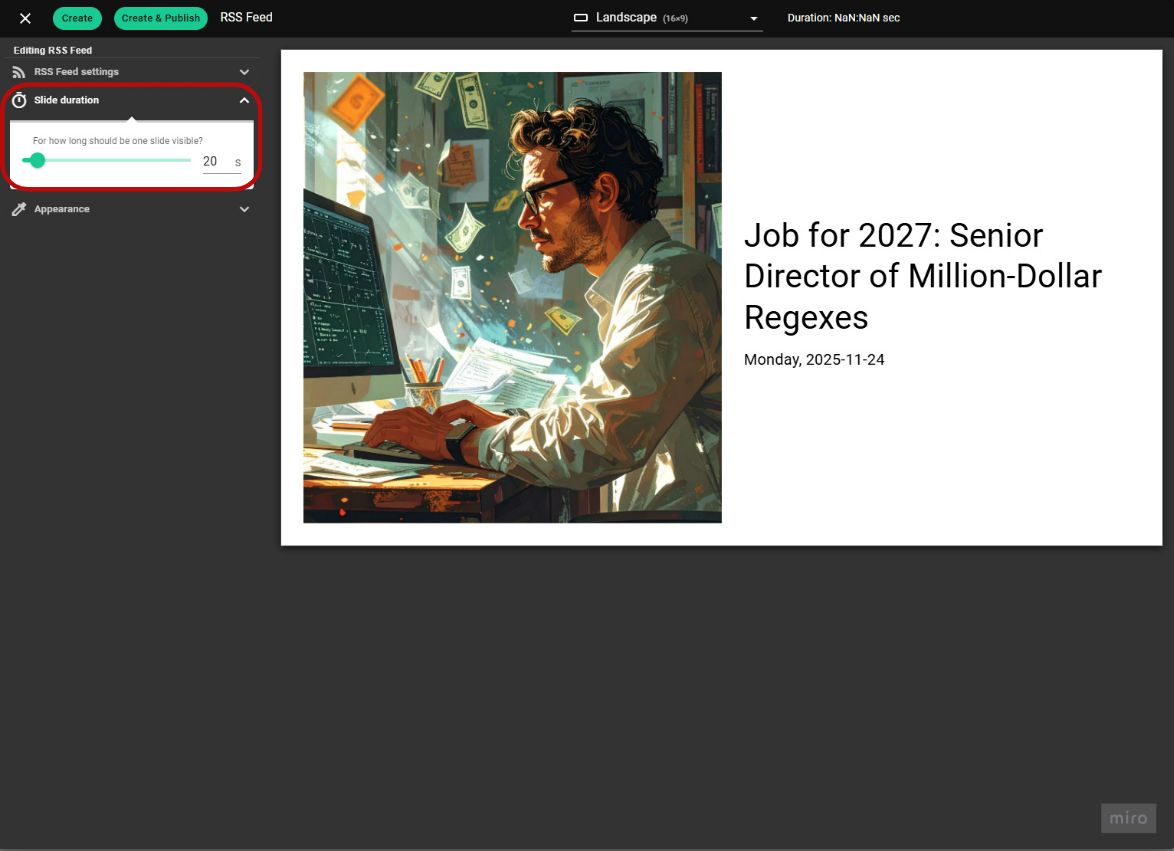Click the Create & Publish button
Image resolution: width=1174 pixels, height=851 pixels.
(x=160, y=18)
